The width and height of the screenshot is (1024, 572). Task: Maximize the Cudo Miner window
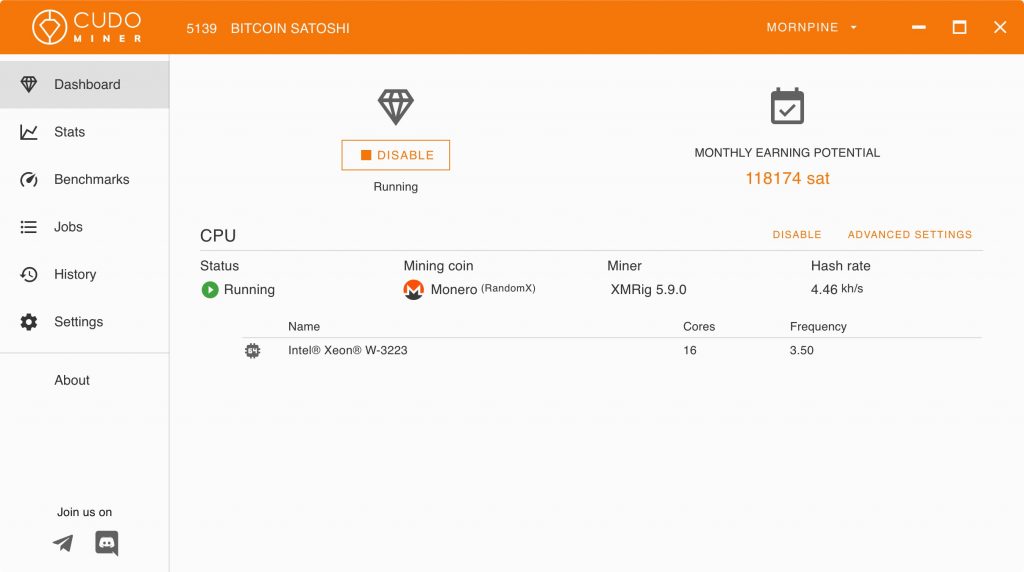click(959, 27)
